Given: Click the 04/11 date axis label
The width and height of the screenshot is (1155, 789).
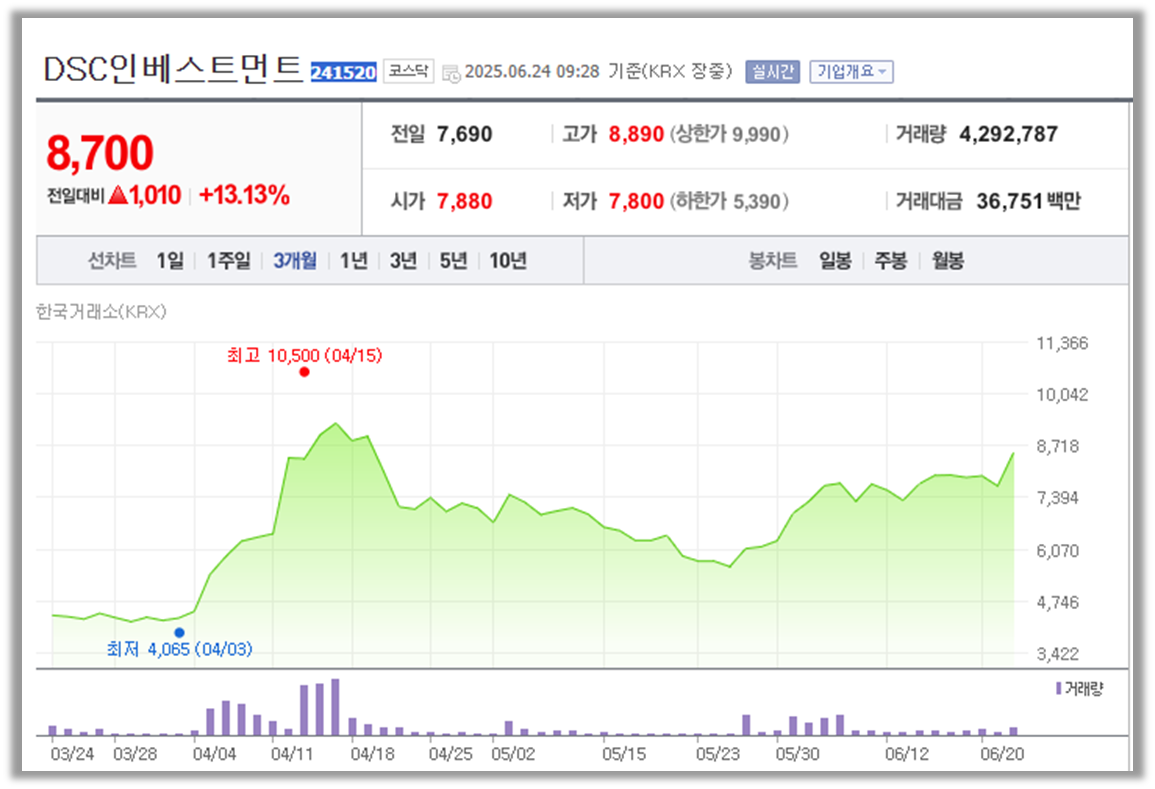Looking at the screenshot, I should 292,754.
